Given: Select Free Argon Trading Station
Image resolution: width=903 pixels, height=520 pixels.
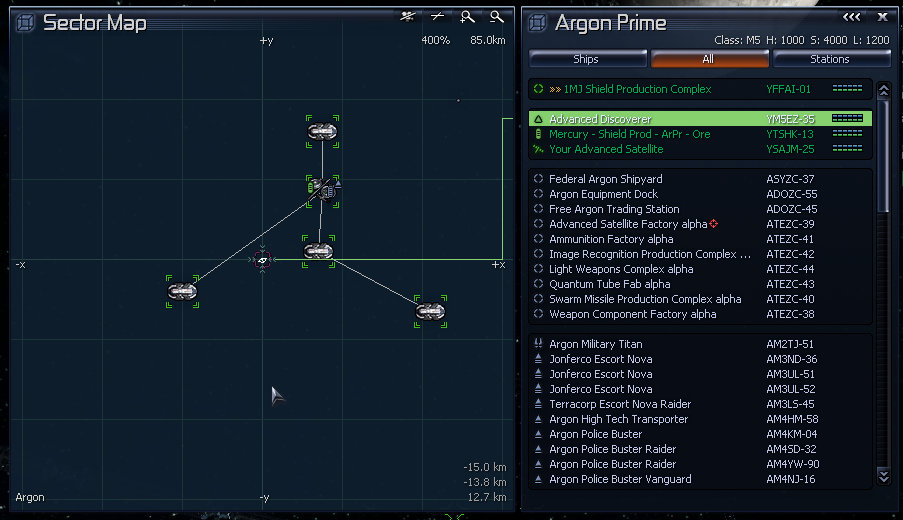Looking at the screenshot, I should [700, 209].
